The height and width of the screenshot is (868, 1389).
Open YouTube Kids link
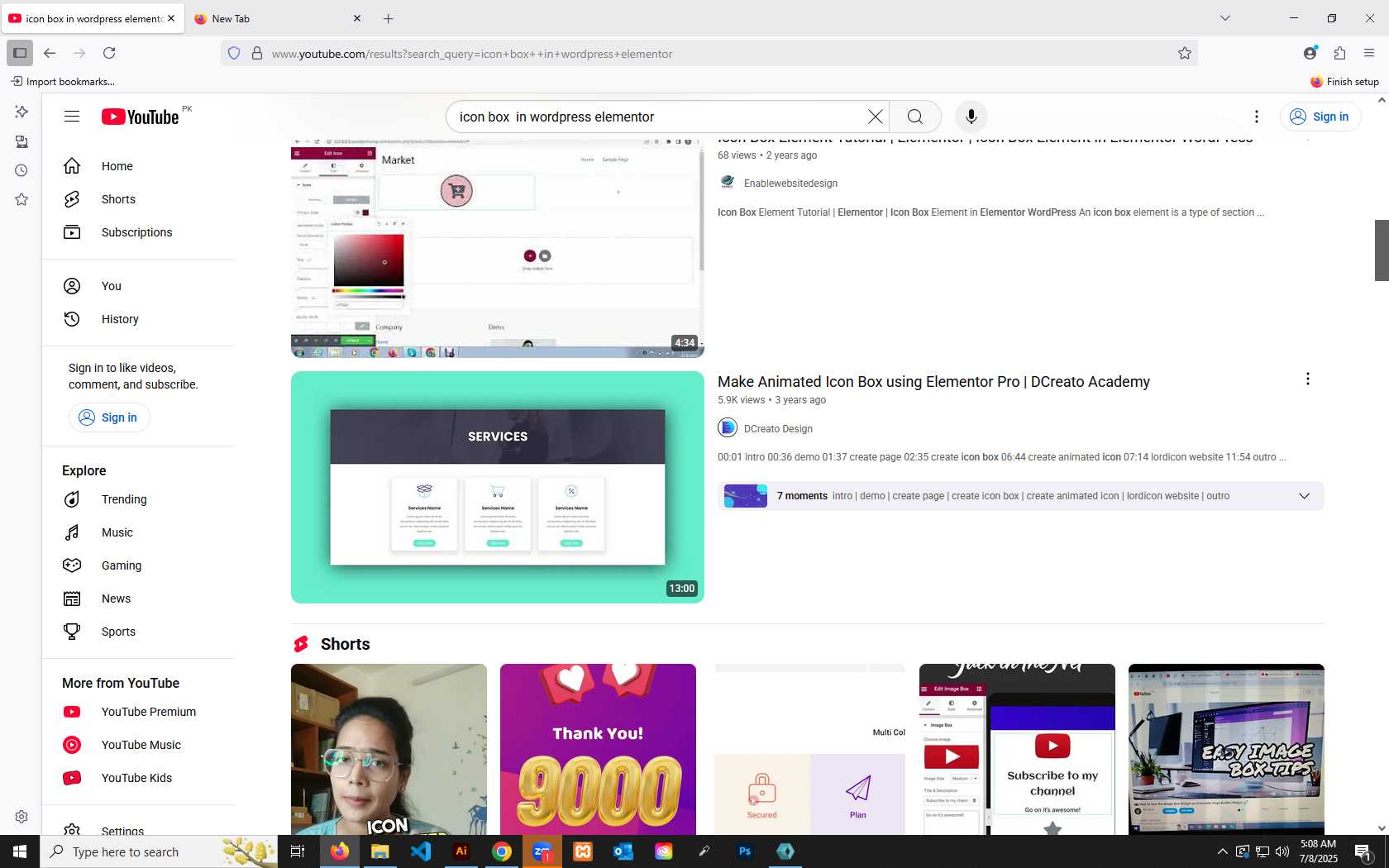[137, 778]
